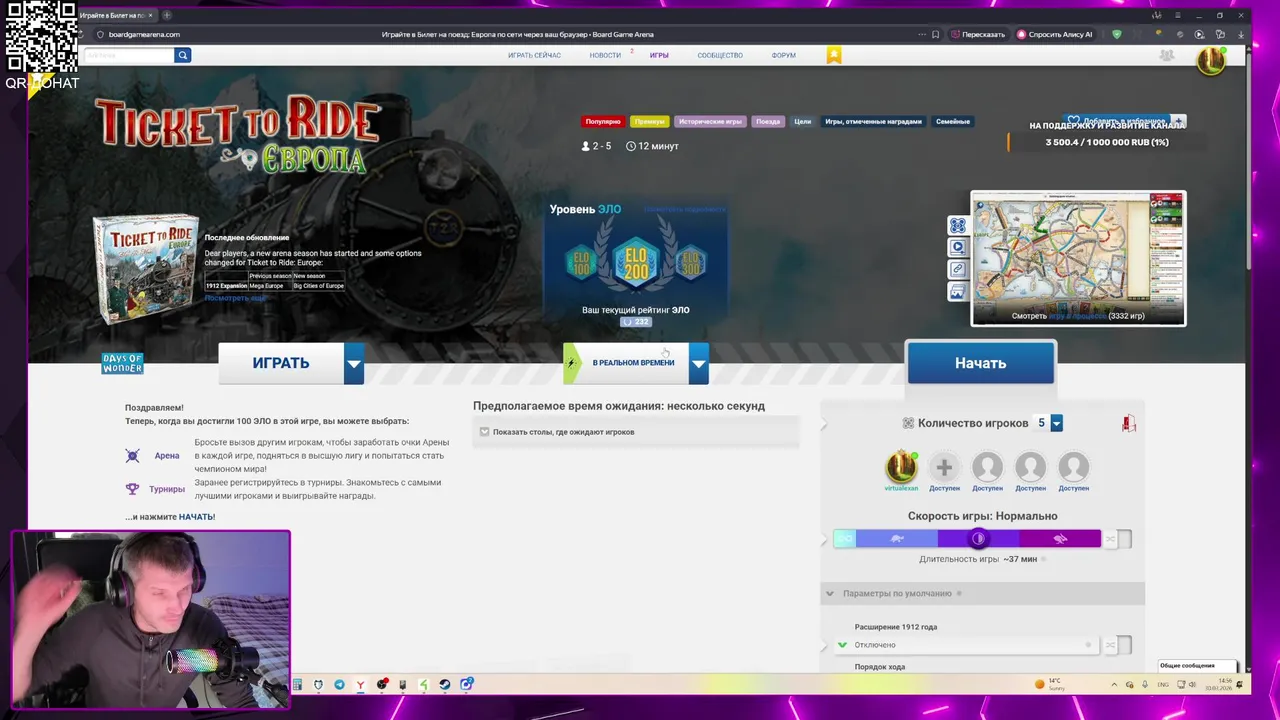Expand taskbar hidden icons chevron

(x=1114, y=685)
